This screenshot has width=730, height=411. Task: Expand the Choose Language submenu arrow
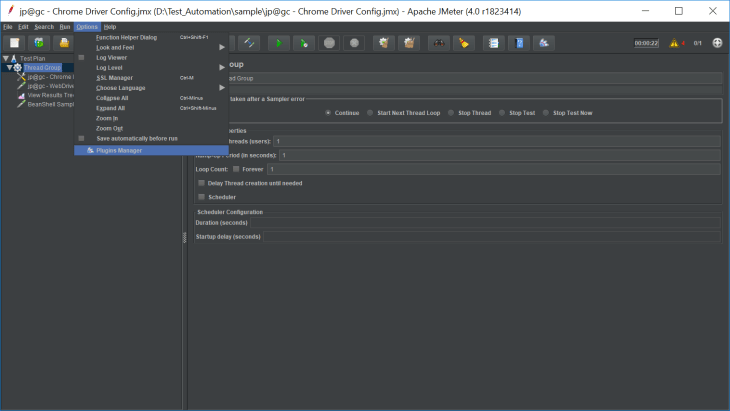[222, 88]
